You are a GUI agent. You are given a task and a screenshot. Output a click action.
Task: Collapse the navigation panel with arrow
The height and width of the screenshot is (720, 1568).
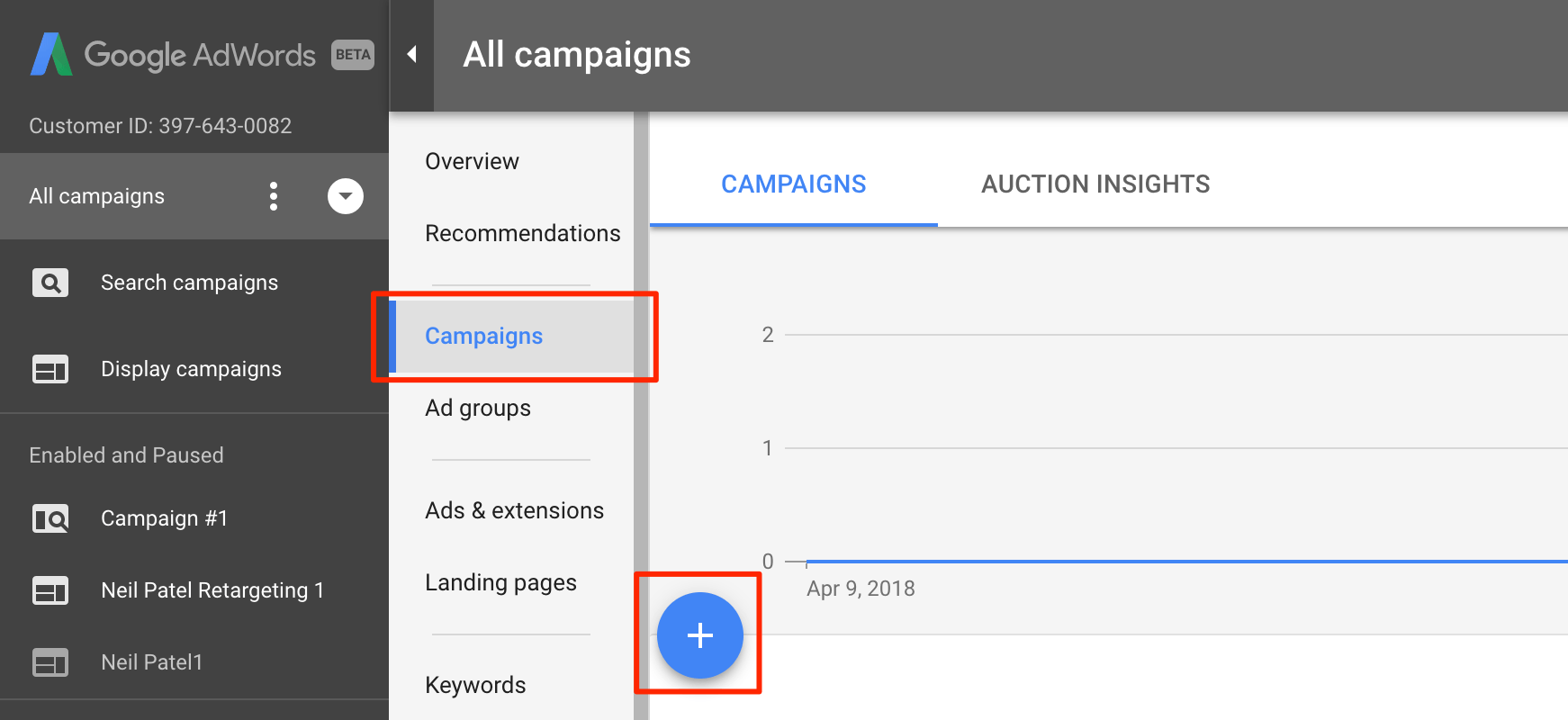pyautogui.click(x=411, y=55)
